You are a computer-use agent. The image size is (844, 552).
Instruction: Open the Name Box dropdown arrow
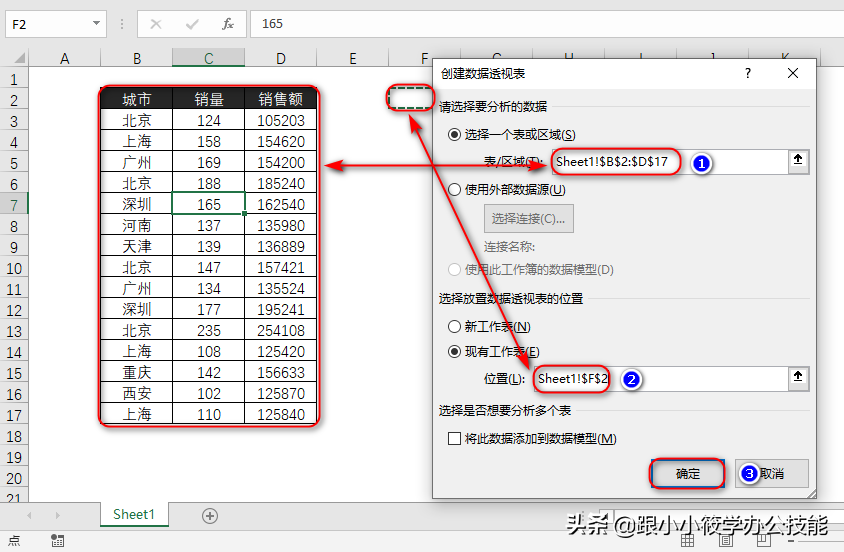pyautogui.click(x=96, y=24)
